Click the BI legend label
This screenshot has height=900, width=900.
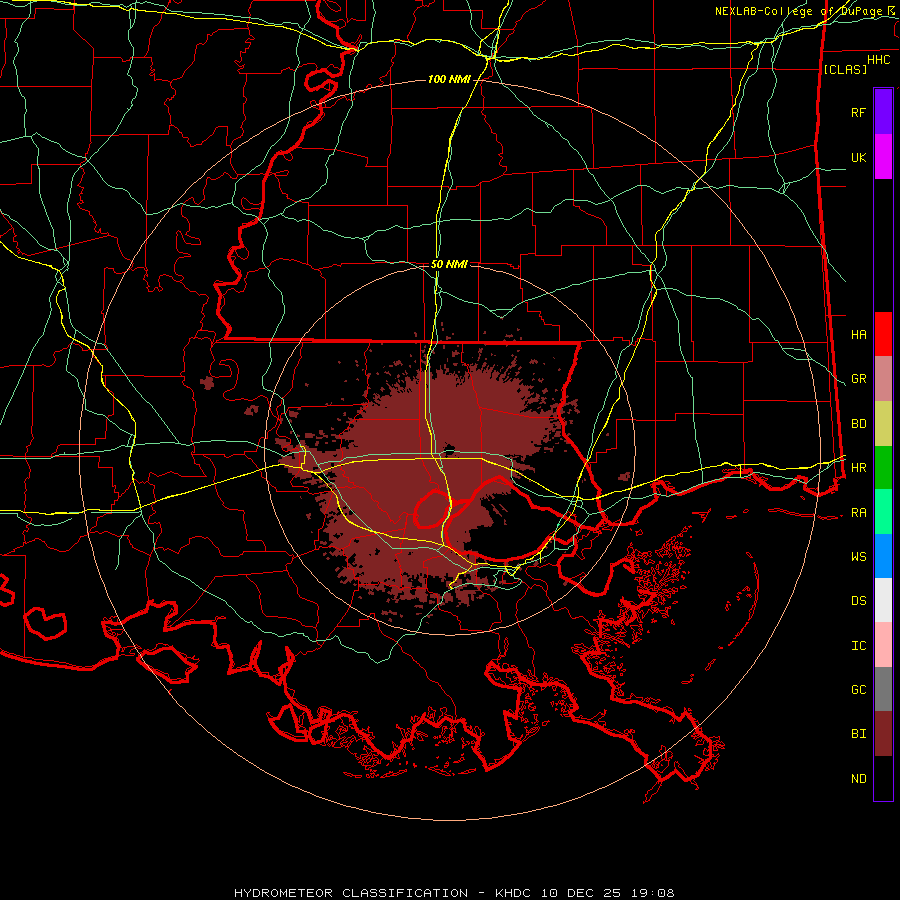pos(858,734)
